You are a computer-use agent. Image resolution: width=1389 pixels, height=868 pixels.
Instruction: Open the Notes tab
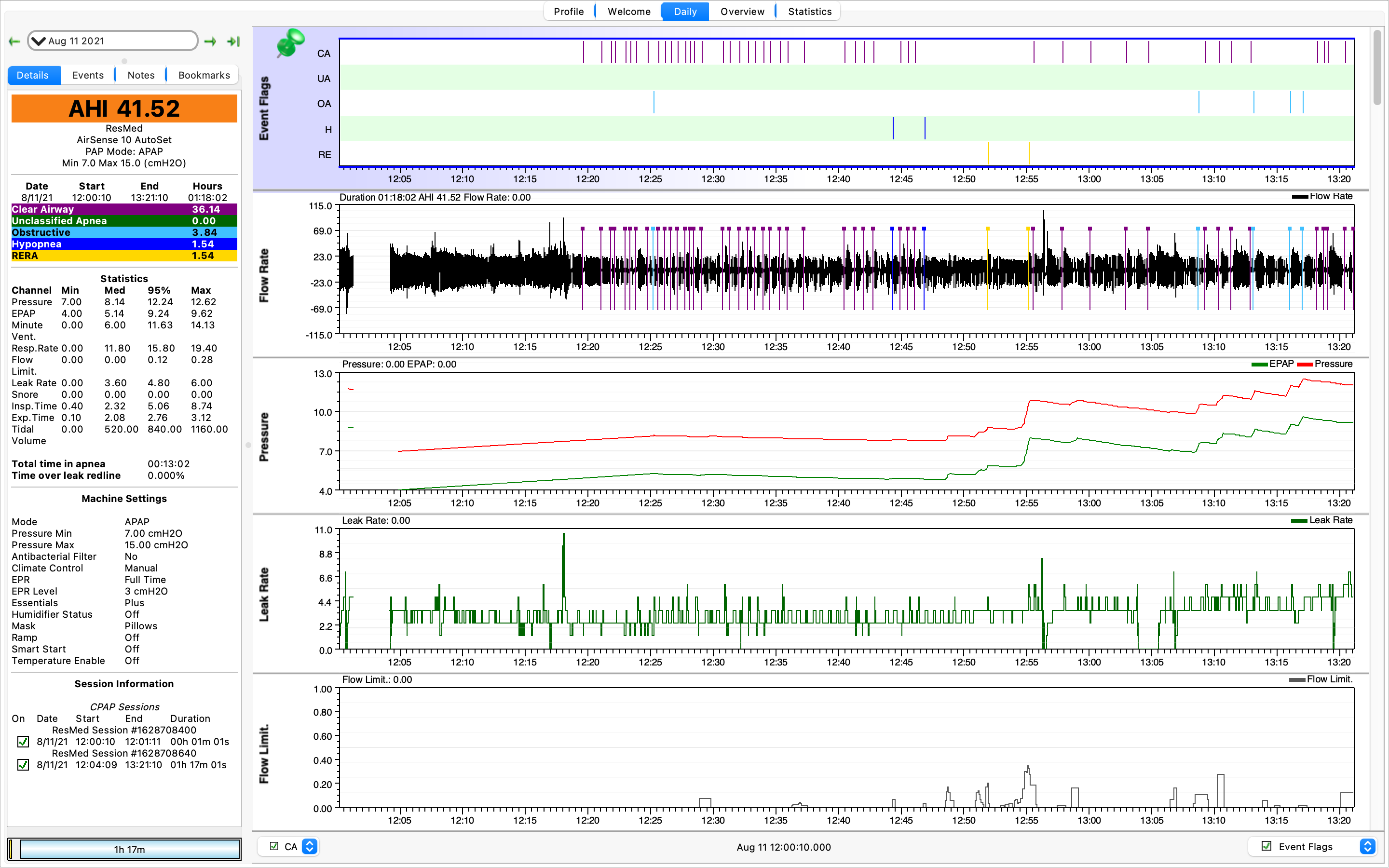pos(141,75)
